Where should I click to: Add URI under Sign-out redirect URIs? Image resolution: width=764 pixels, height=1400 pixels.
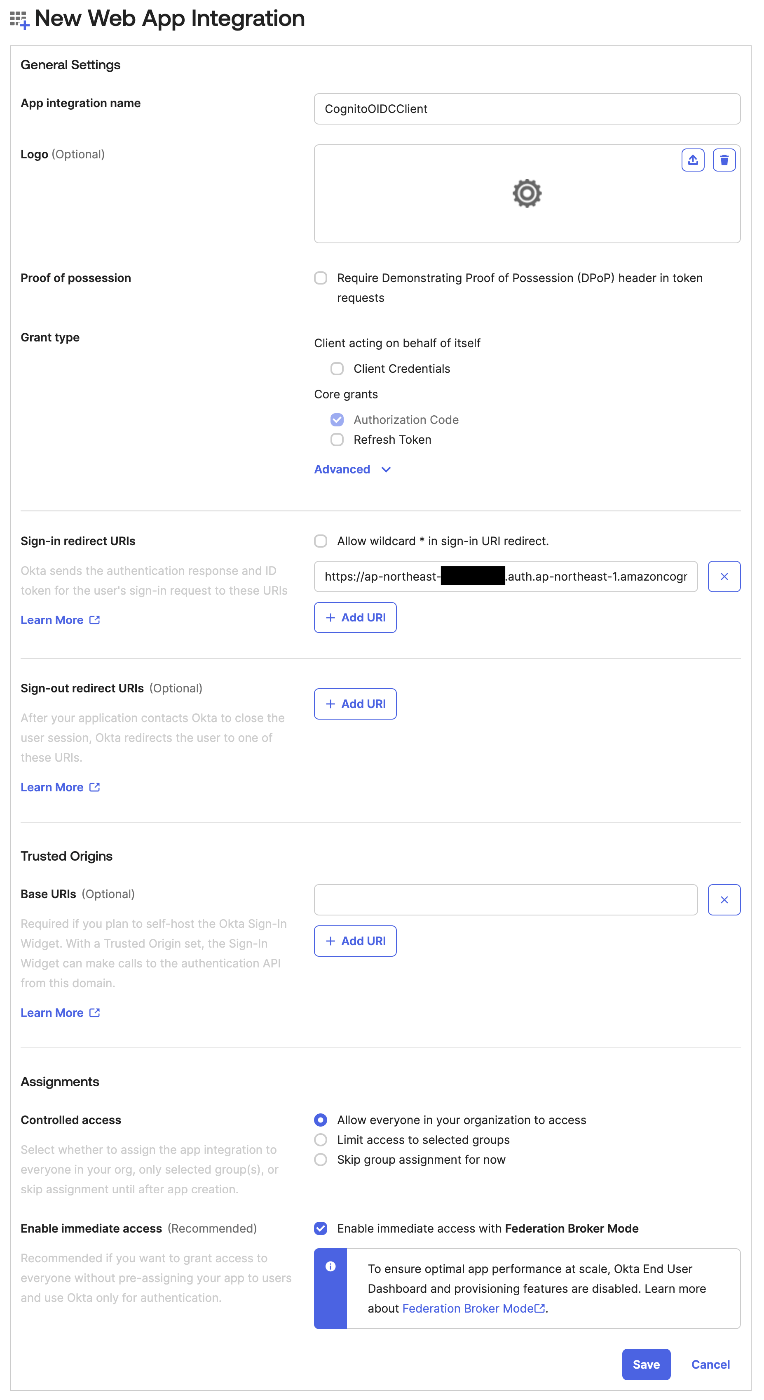click(355, 704)
